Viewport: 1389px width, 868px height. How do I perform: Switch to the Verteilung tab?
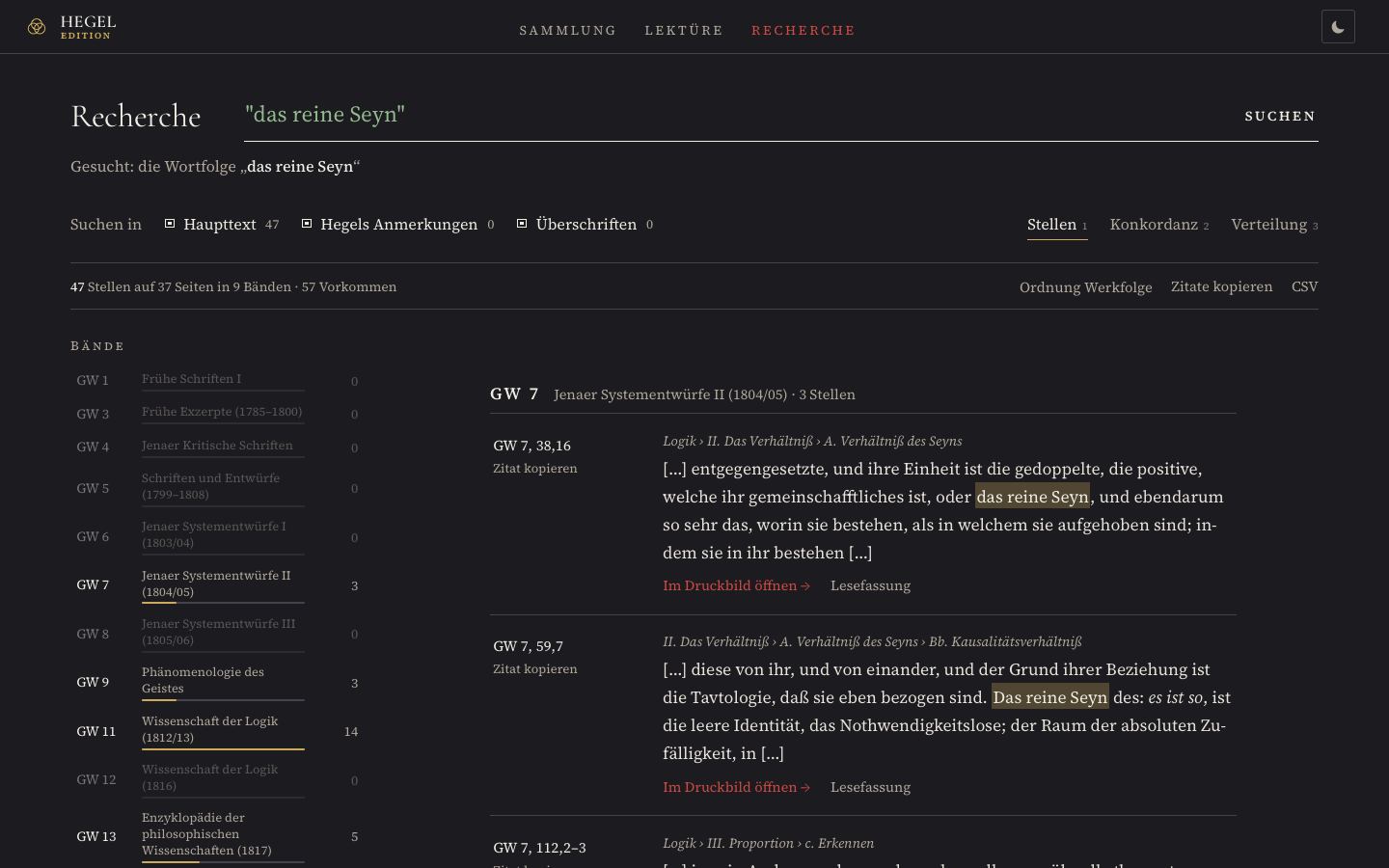(x=1274, y=225)
